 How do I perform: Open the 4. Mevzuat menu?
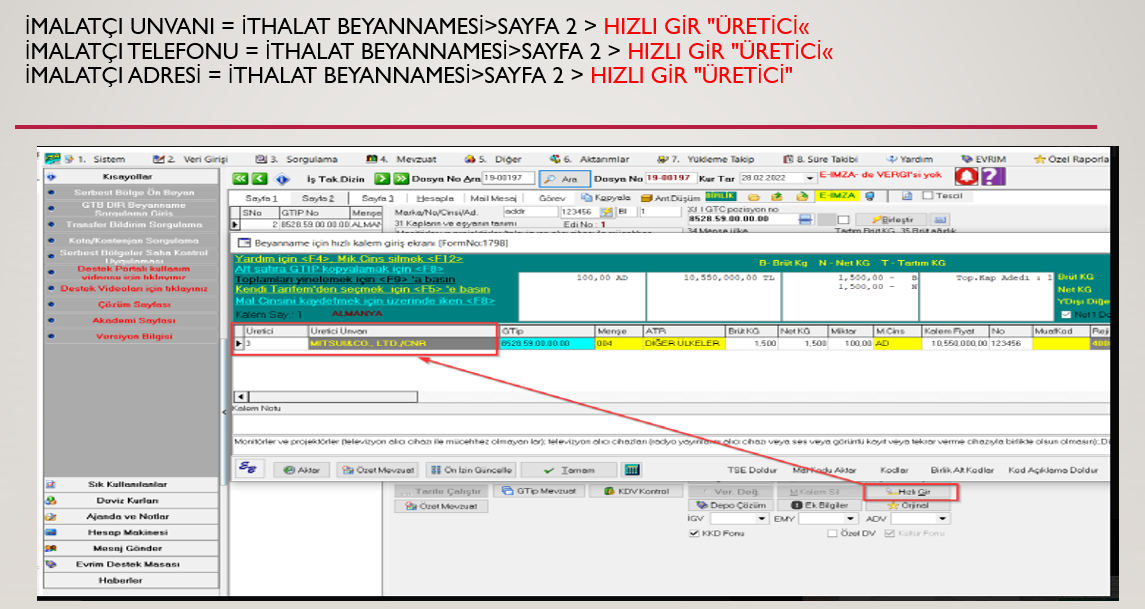pos(402,159)
